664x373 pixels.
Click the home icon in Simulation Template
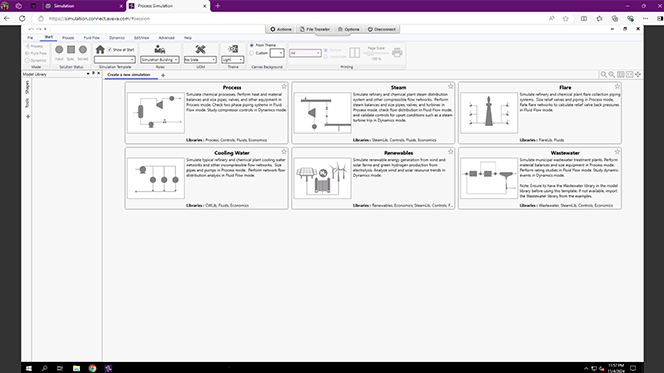point(100,50)
